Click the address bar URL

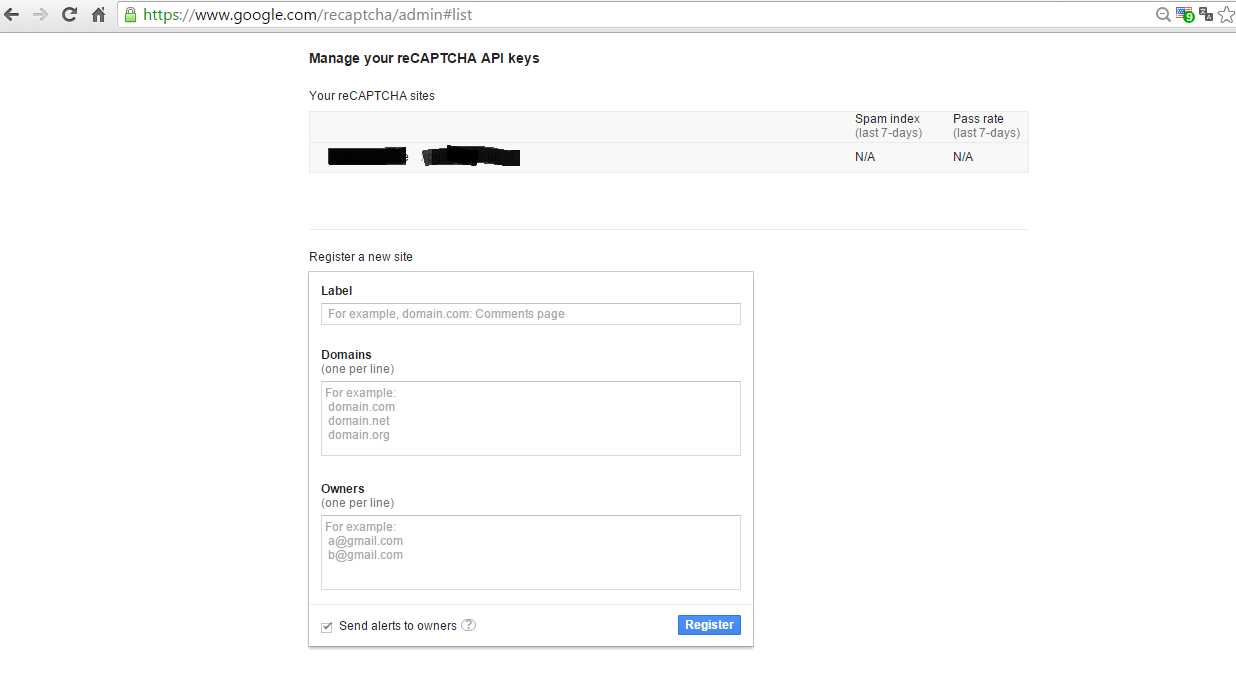tap(307, 15)
